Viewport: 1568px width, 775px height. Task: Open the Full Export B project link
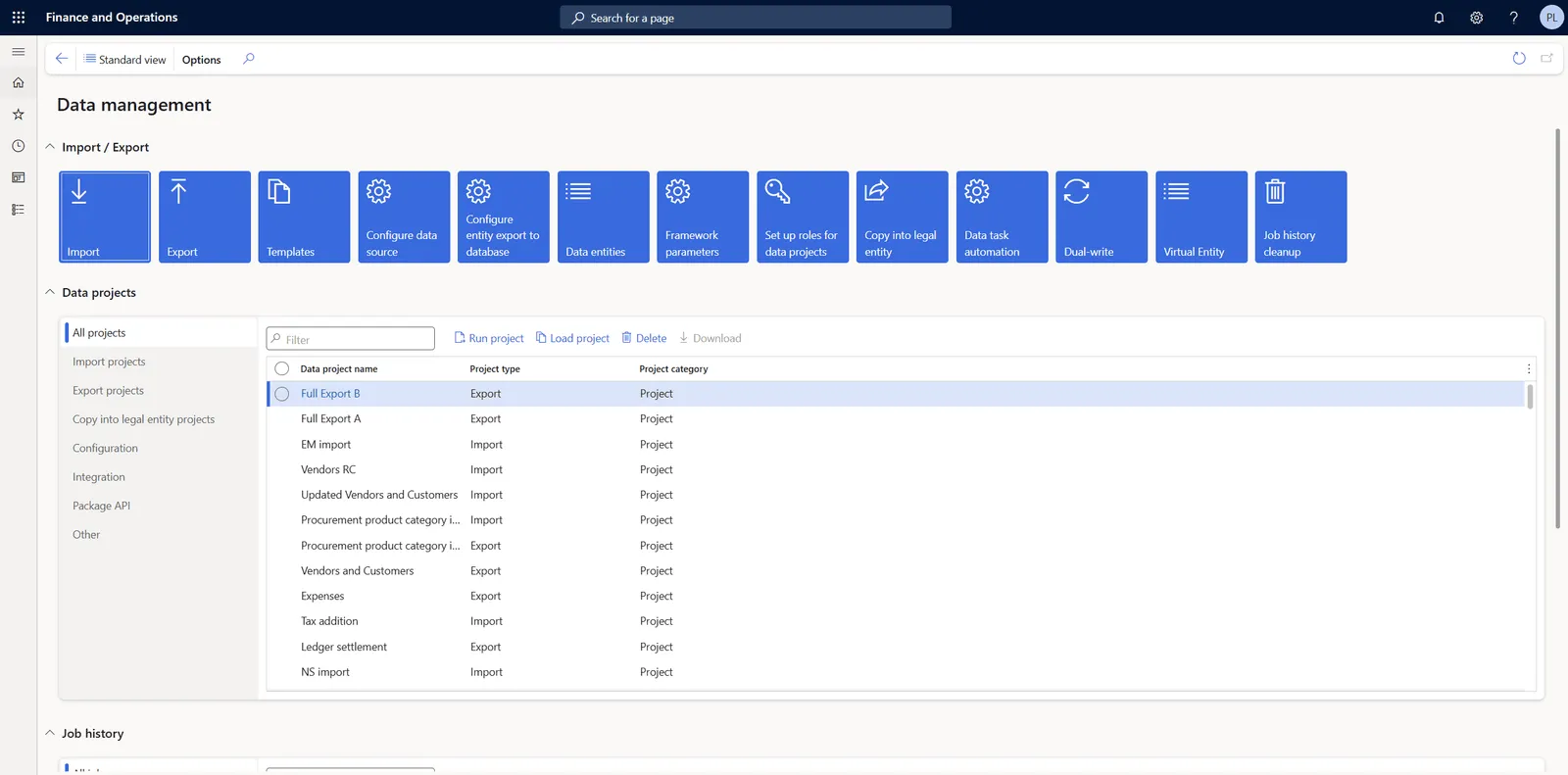[x=330, y=394]
